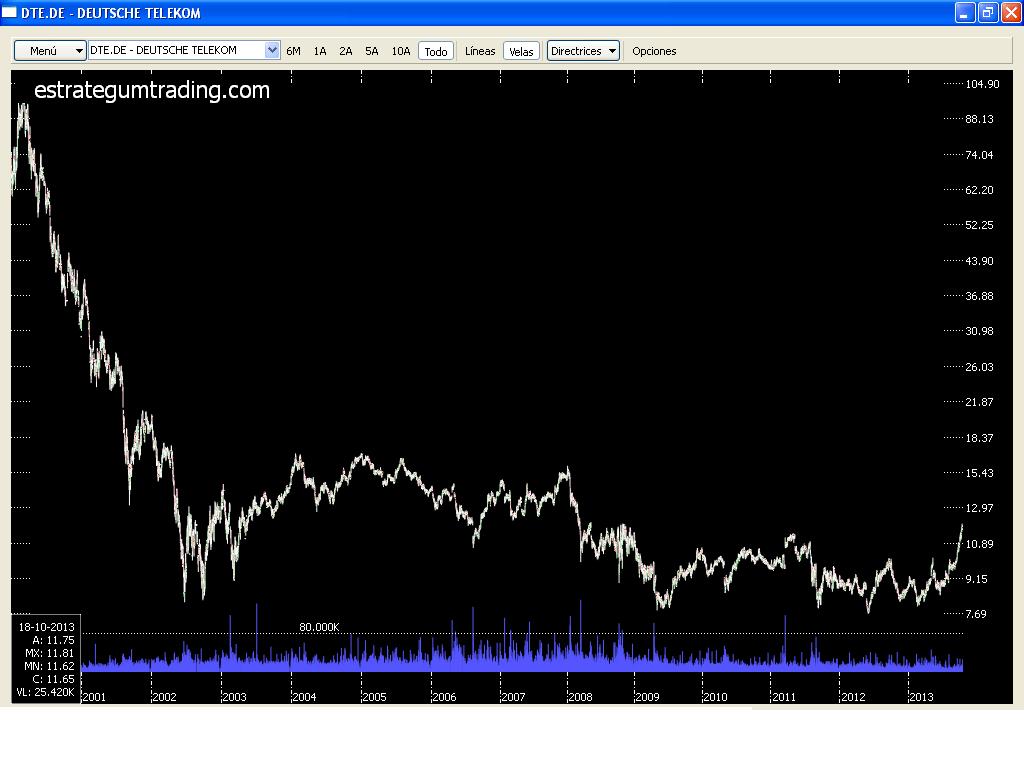Click the 104.90 price axis label

click(x=982, y=84)
